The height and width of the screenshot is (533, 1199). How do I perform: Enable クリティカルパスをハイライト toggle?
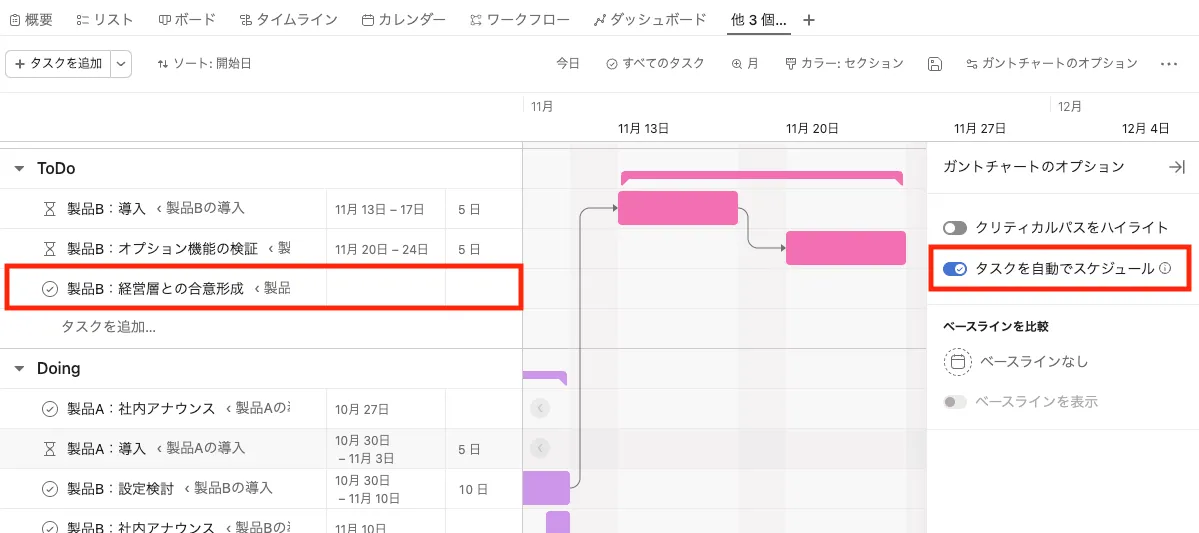point(955,228)
